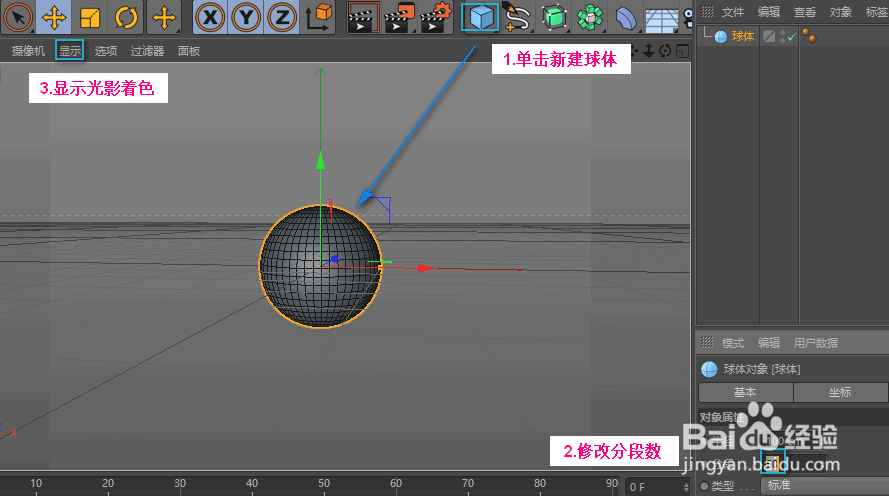Open render settings gear clapperboard
The image size is (889, 496).
(x=436, y=17)
